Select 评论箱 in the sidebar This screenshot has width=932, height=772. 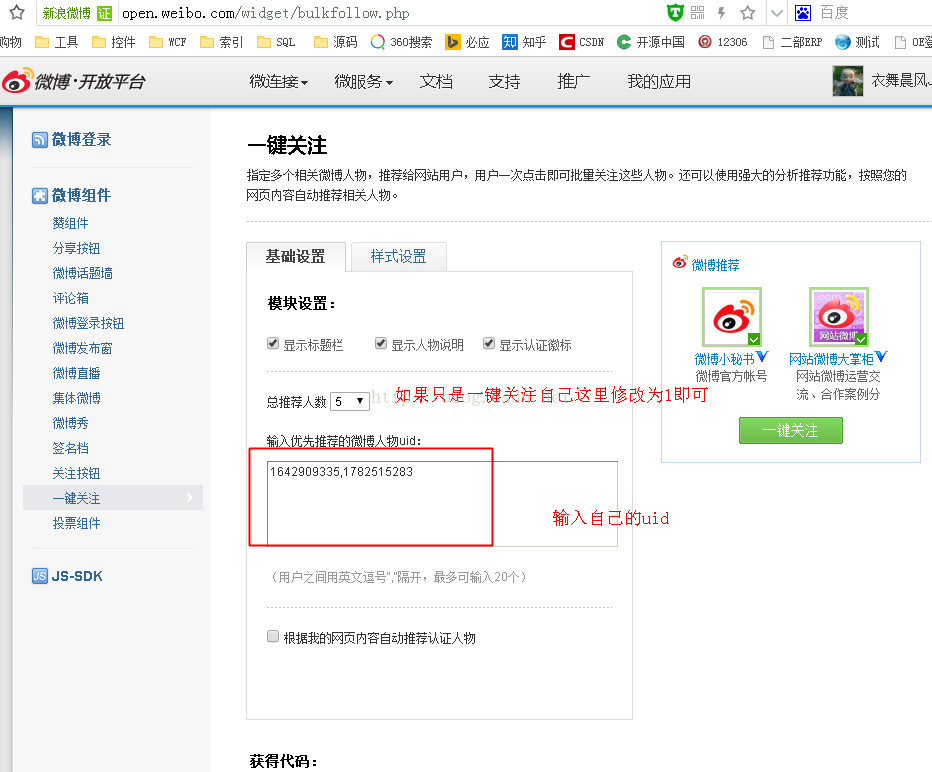click(70, 298)
